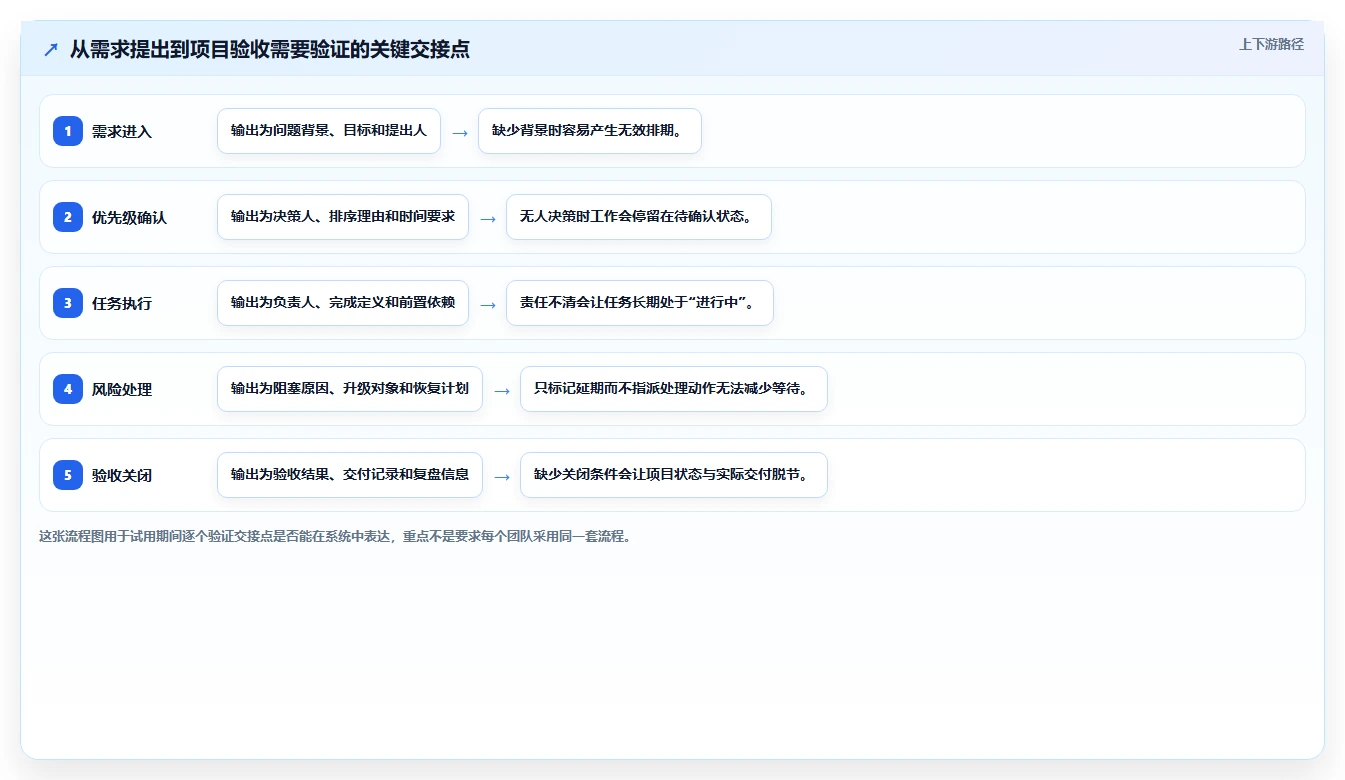Viewport: 1345px width, 780px height.
Task: Select the step 4 number badge
Action: tap(68, 388)
